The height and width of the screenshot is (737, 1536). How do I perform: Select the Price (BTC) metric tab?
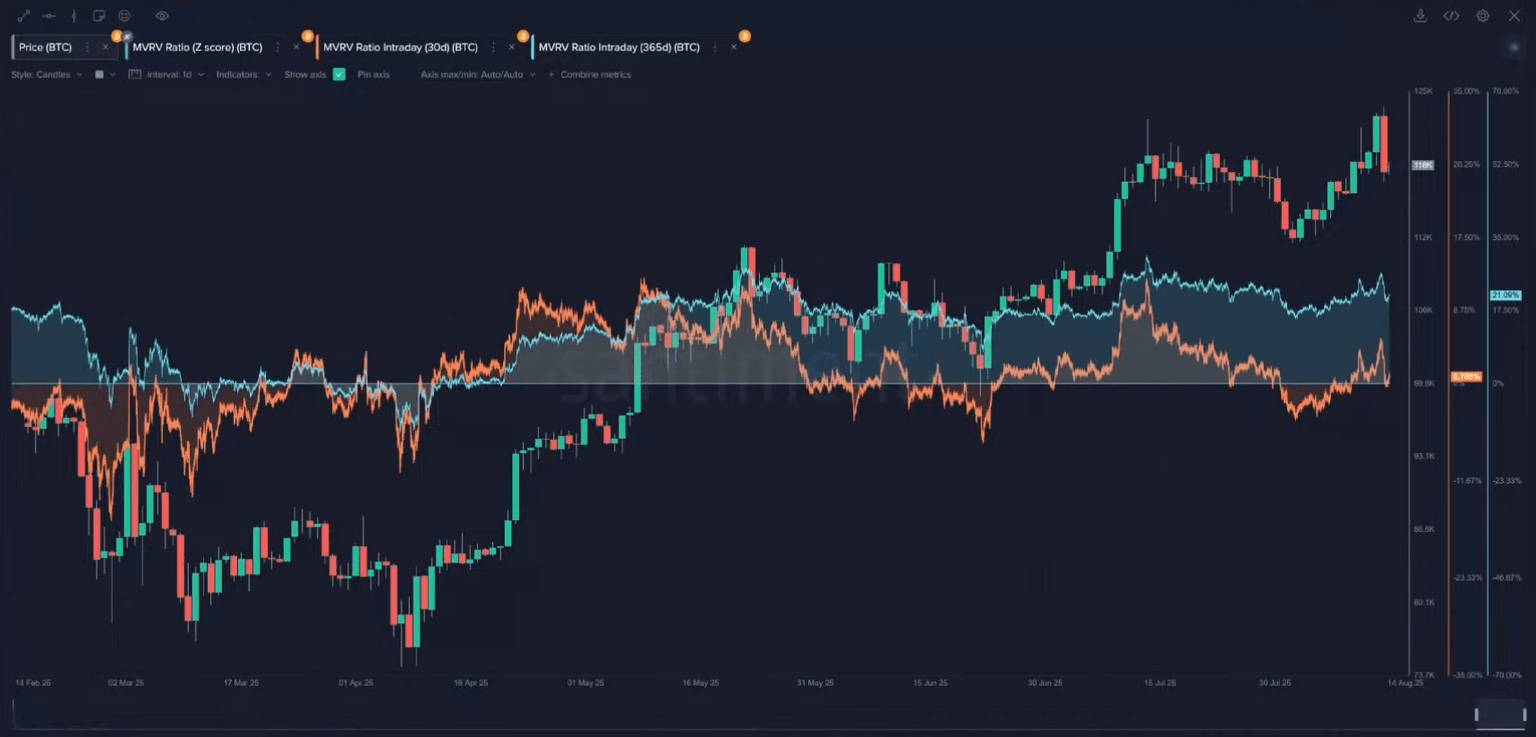pos(46,47)
